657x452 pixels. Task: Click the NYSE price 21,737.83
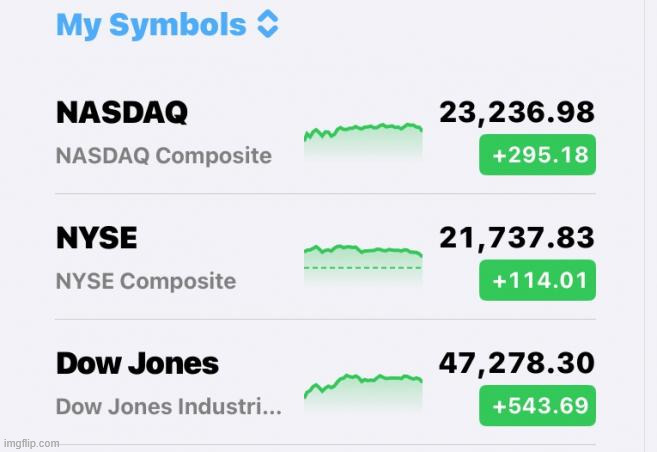click(x=517, y=238)
